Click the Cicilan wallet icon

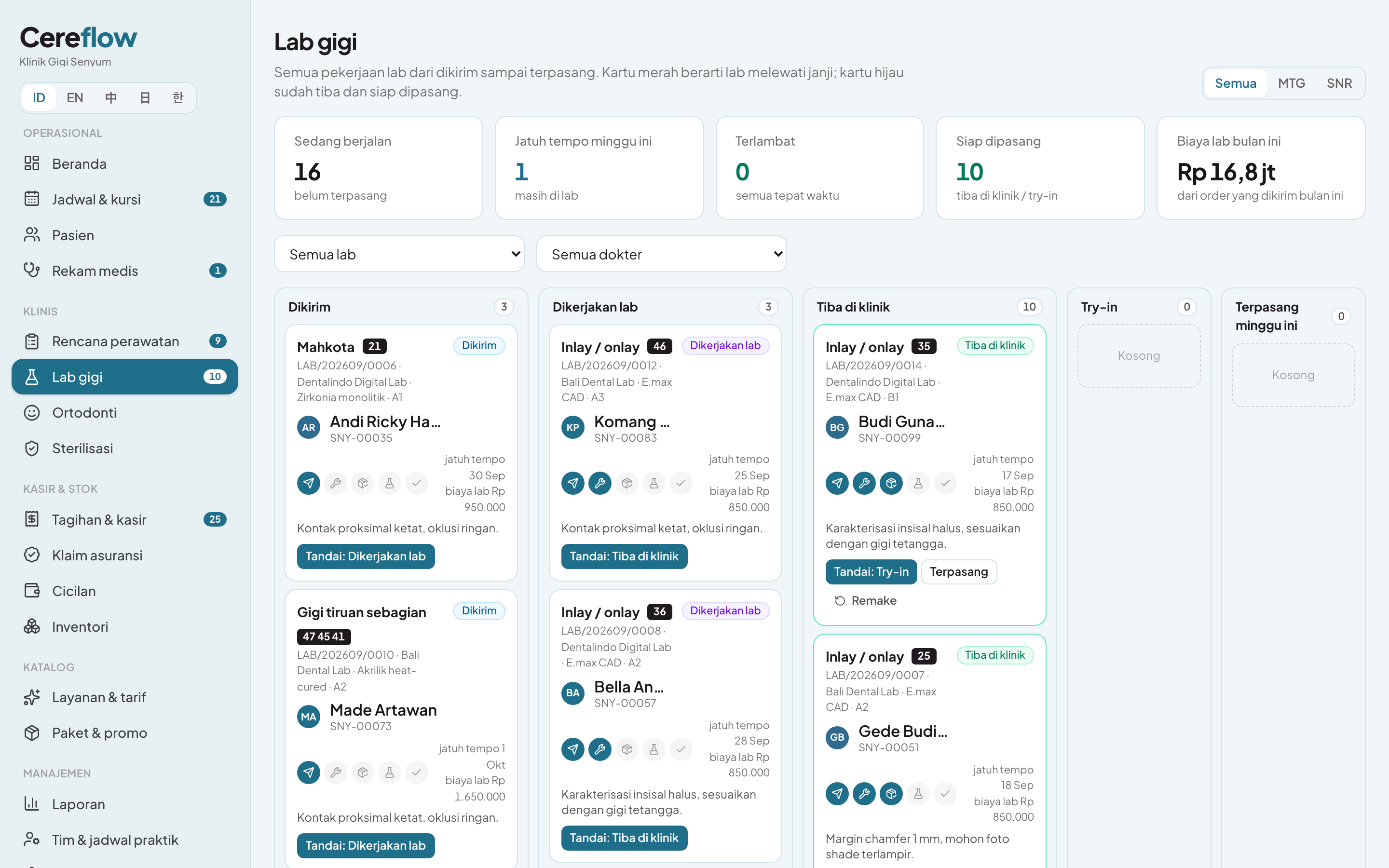coord(31,590)
